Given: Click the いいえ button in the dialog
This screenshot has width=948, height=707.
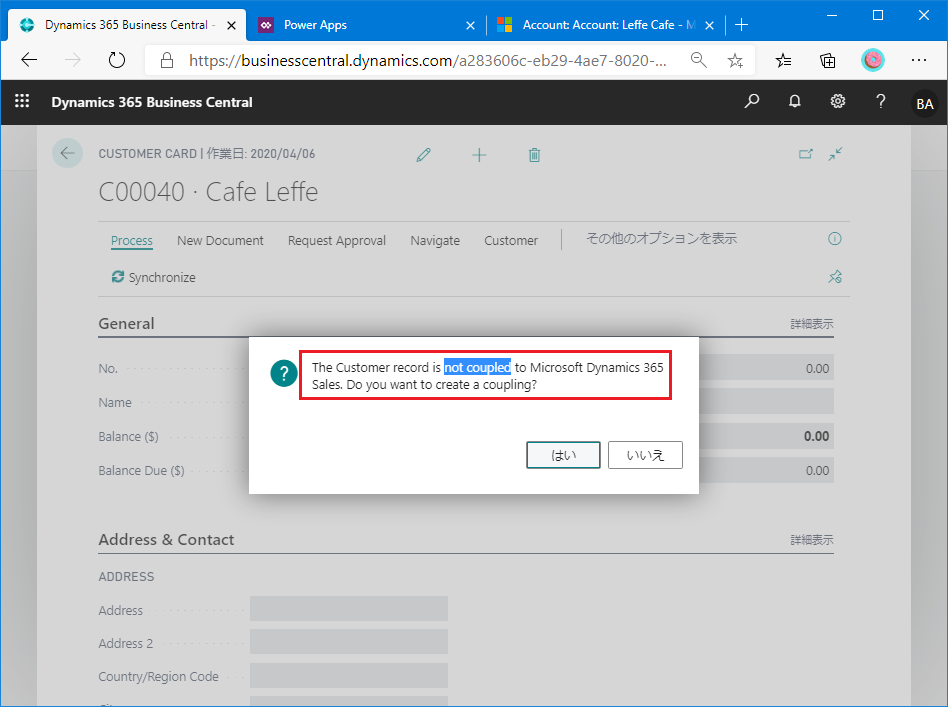Looking at the screenshot, I should pyautogui.click(x=645, y=455).
